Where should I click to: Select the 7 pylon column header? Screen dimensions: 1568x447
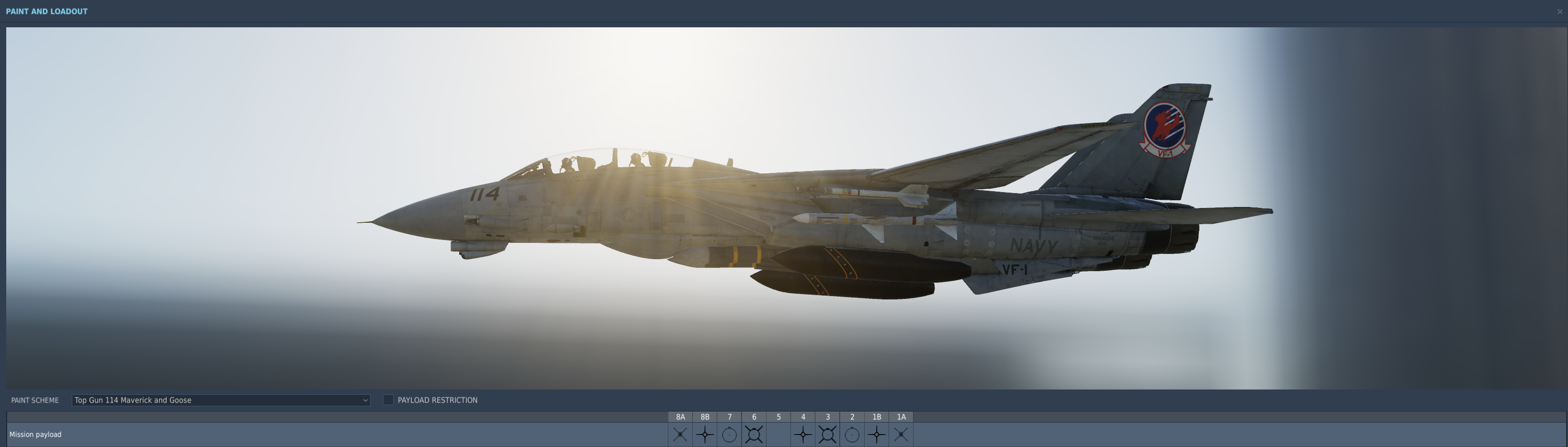click(x=729, y=417)
